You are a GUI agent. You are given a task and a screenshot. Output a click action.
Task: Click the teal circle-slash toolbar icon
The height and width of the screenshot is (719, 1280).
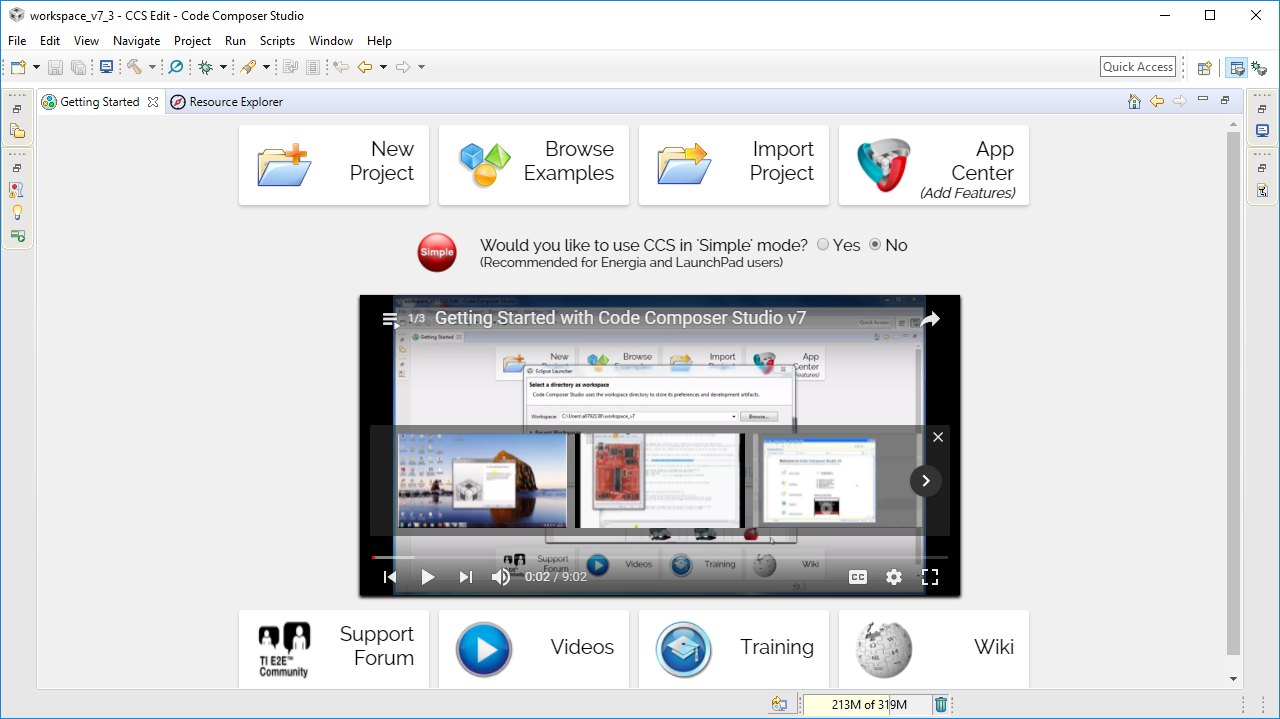(x=176, y=67)
